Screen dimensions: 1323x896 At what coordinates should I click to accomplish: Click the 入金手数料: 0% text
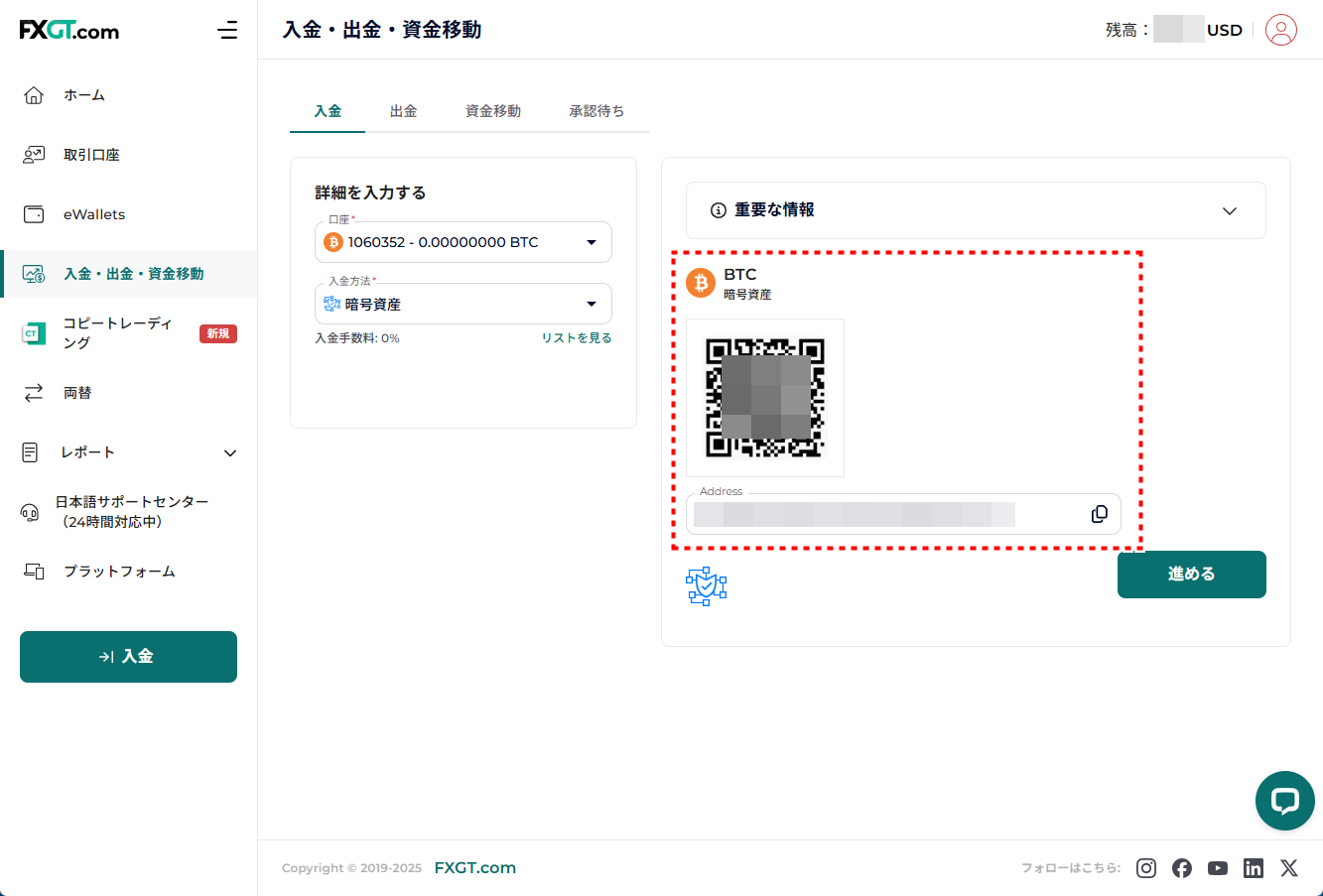click(x=357, y=338)
